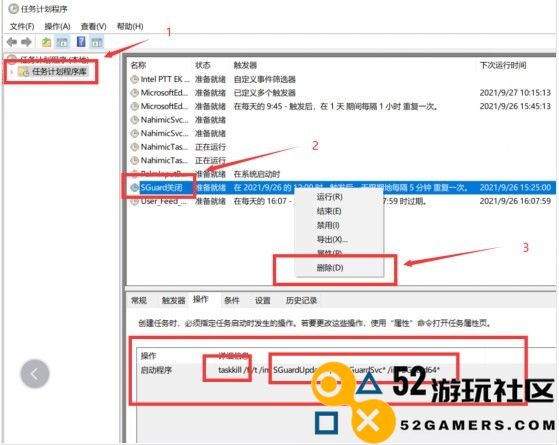Open the 文件(F) menu
Image resolution: width=559 pixels, height=445 pixels.
click(x=22, y=26)
